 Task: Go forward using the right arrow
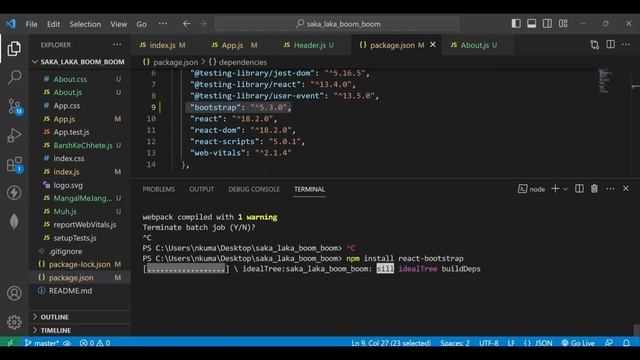pyautogui.click(x=202, y=24)
